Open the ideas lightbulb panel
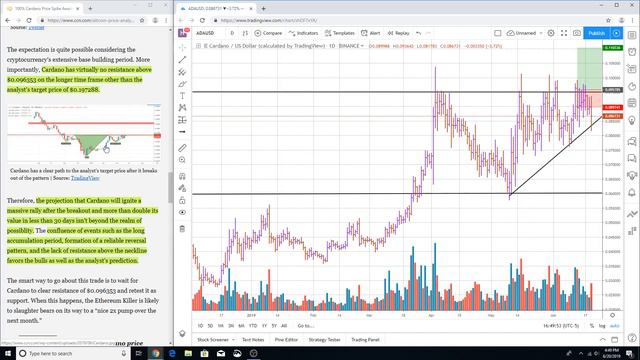 coord(632,121)
